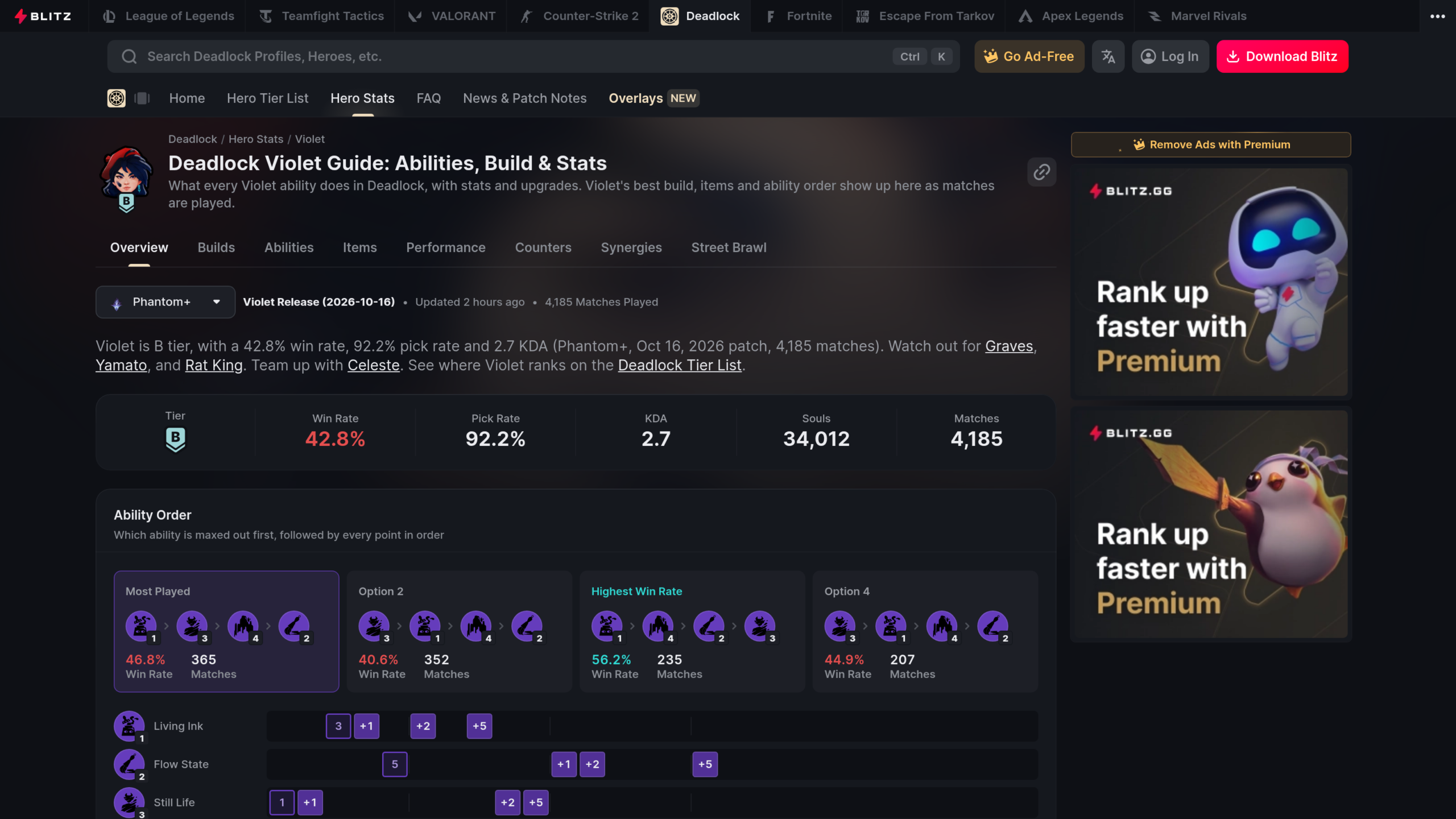Viewport: 1456px width, 819px height.
Task: Switch to the Synergies tab
Action: (x=631, y=247)
